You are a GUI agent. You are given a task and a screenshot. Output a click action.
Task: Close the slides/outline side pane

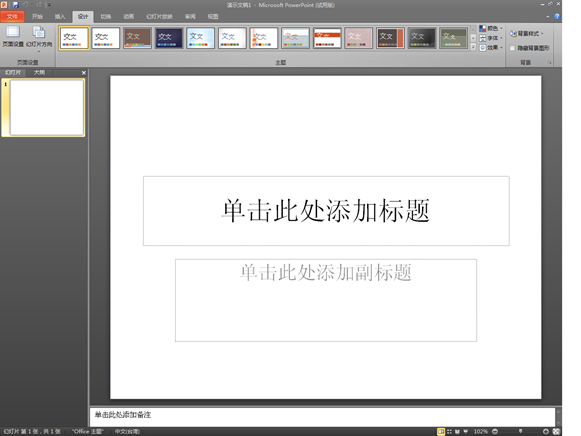click(83, 73)
